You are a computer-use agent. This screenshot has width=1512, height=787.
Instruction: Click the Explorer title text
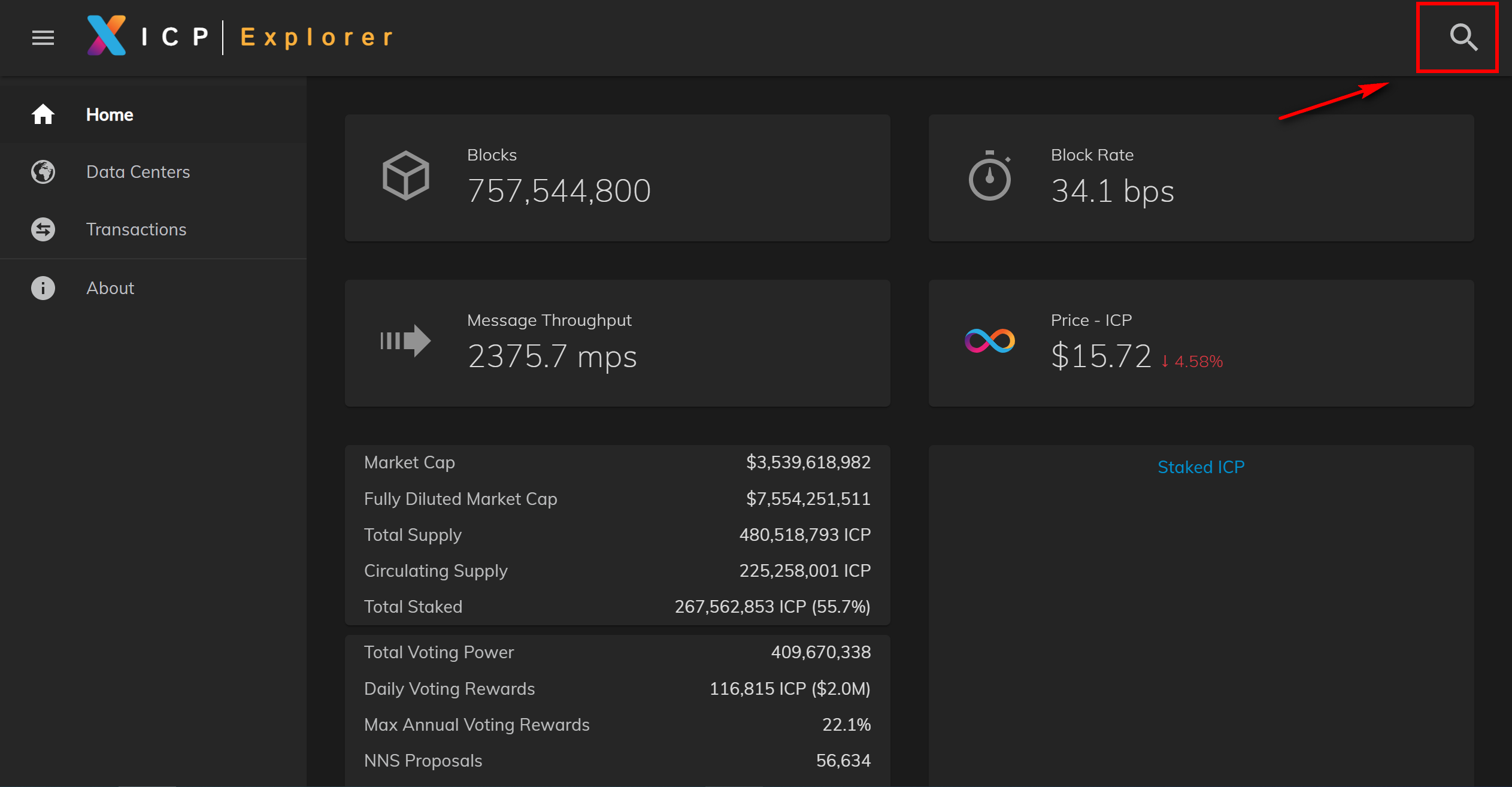(317, 37)
